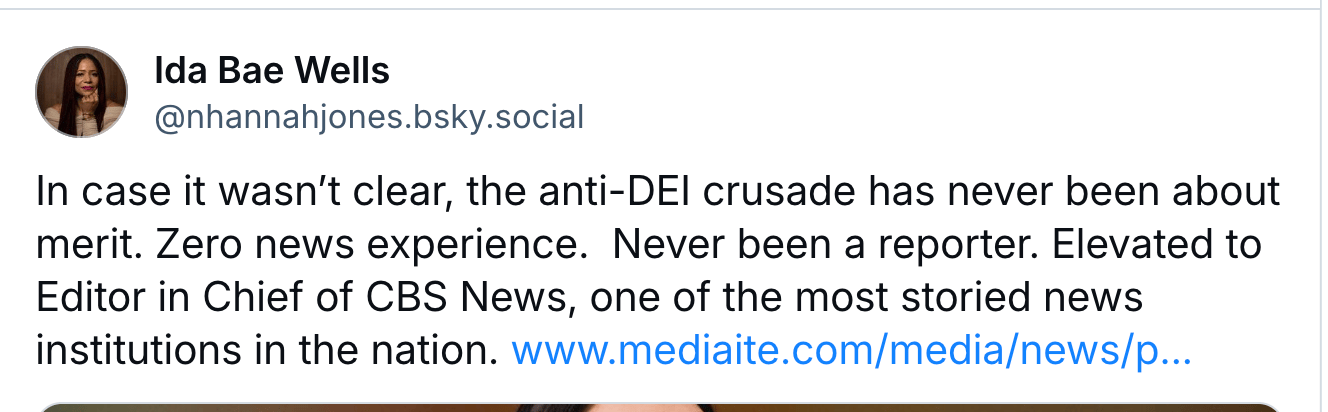Viewport: 1328px width, 412px height.
Task: Click the embedded link card preview image
Action: click(x=660, y=406)
